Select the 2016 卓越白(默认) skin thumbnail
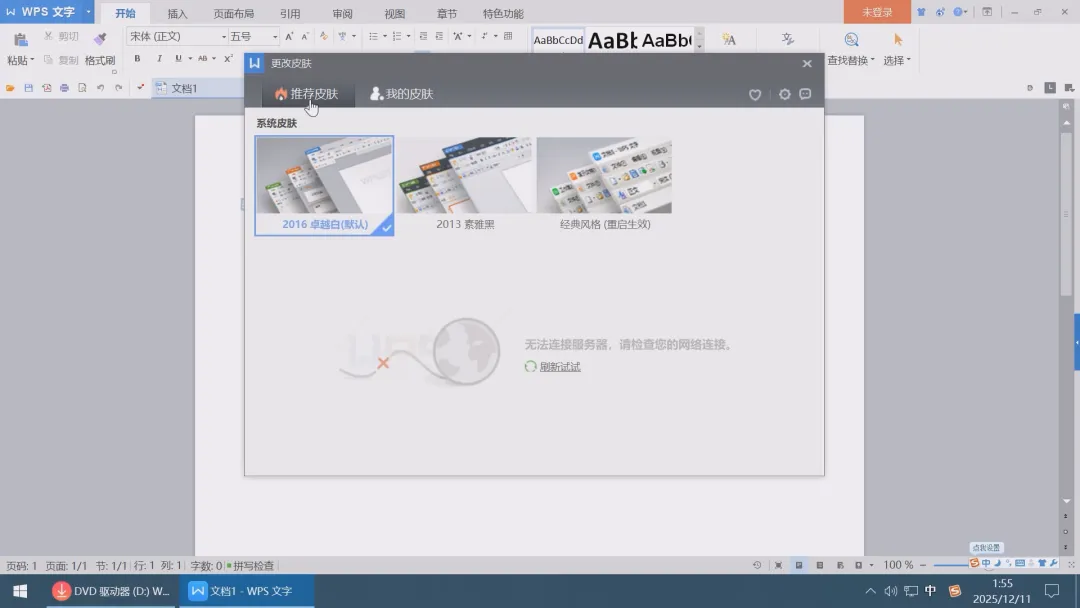Image resolution: width=1080 pixels, height=608 pixels. pyautogui.click(x=324, y=186)
